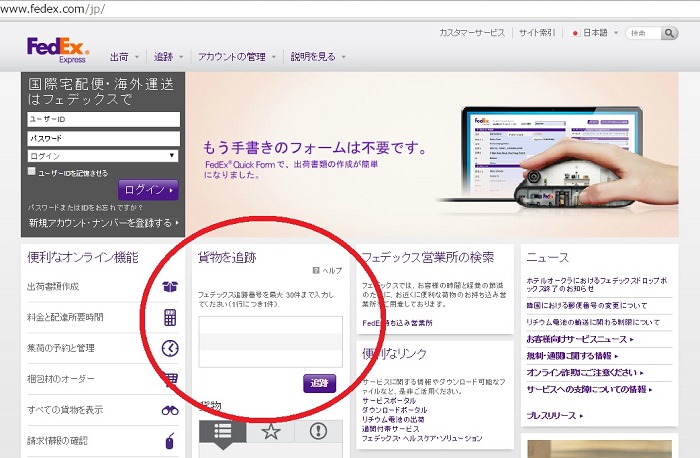Open 梱包材のオーダー link
Viewport: 700px width, 458px height.
[61, 379]
